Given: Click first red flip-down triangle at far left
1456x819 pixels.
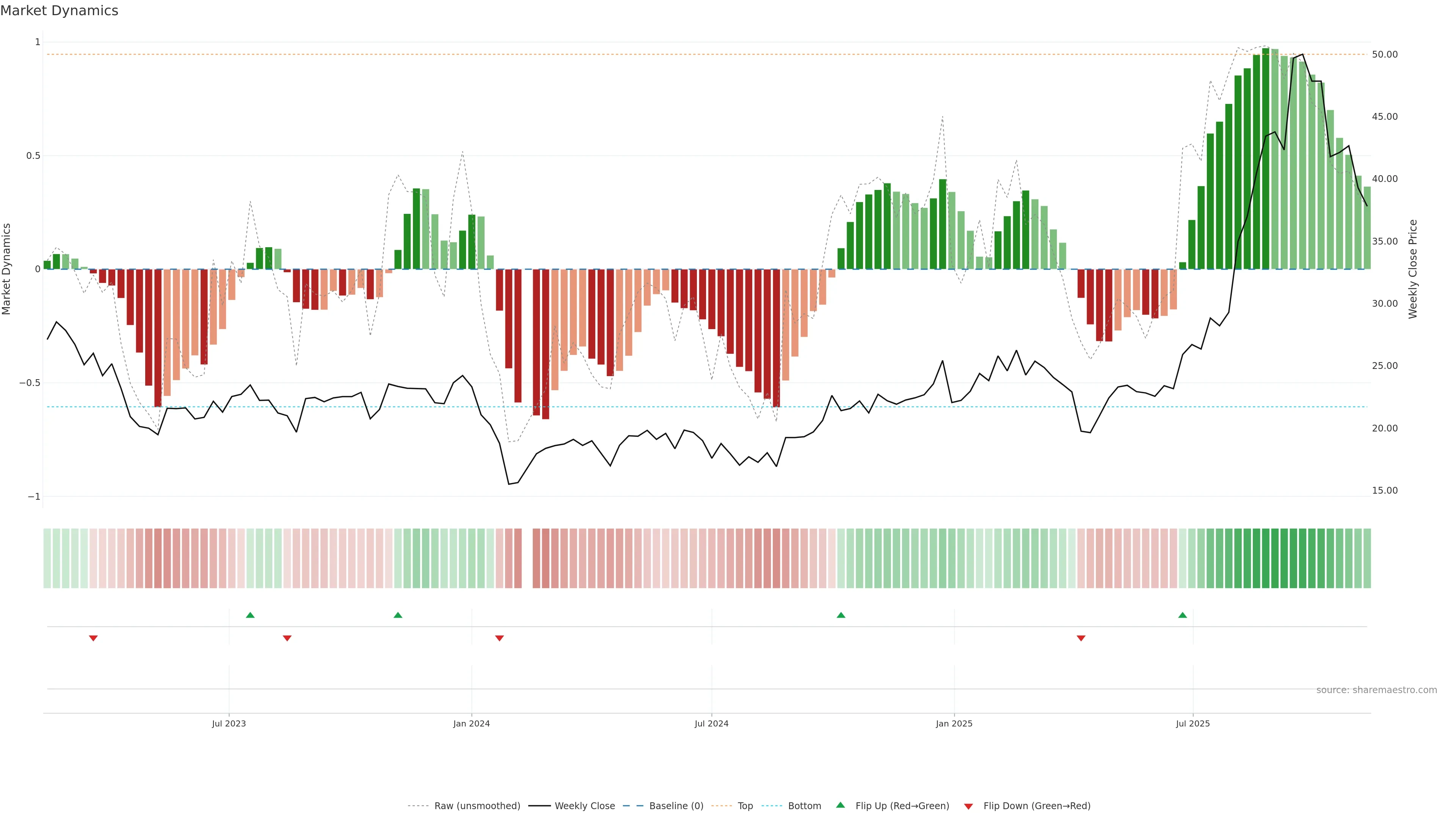Looking at the screenshot, I should tap(93, 638).
